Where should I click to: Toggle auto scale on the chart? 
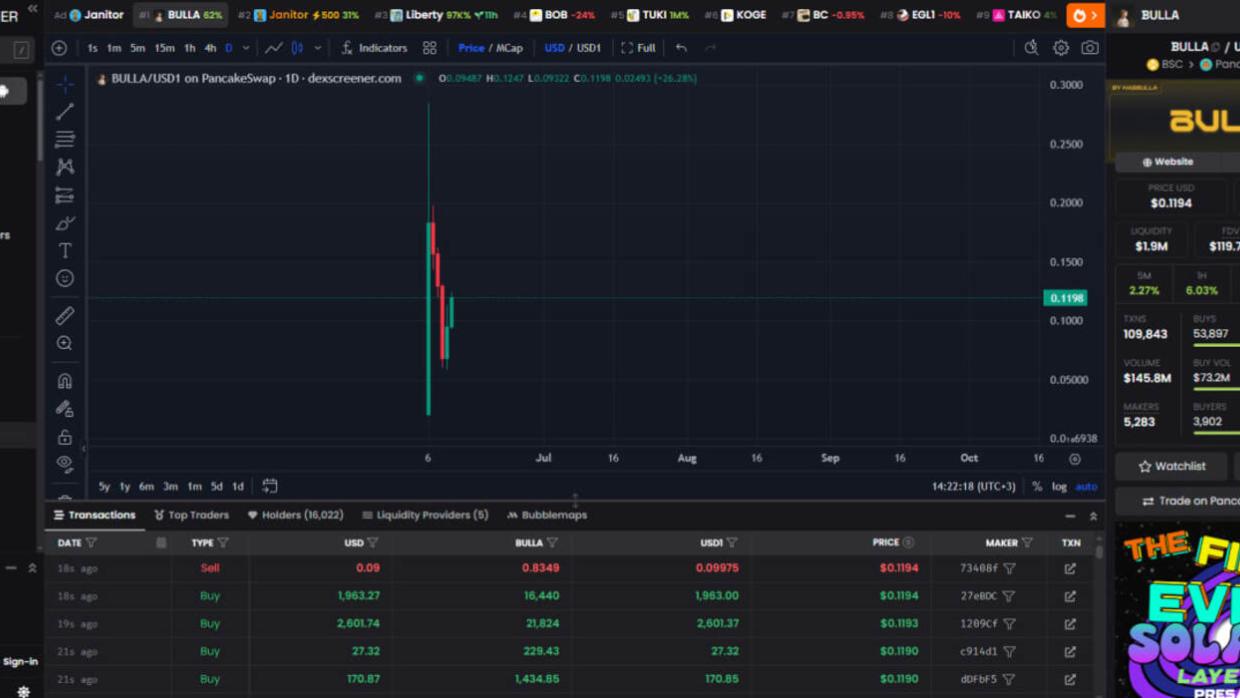click(x=1086, y=486)
